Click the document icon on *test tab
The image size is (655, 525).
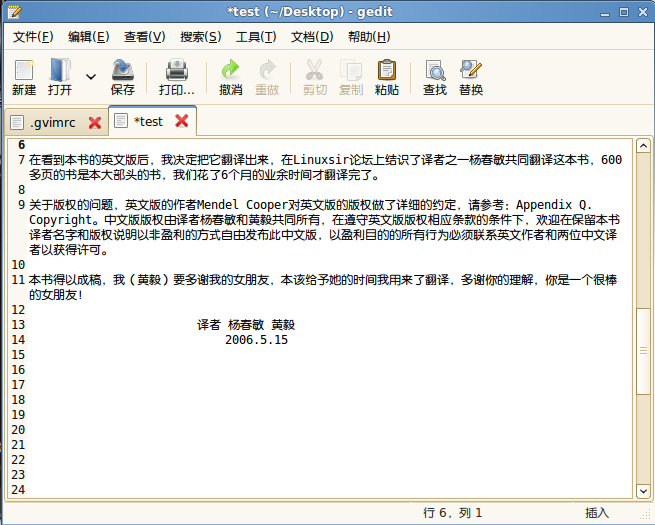121,121
